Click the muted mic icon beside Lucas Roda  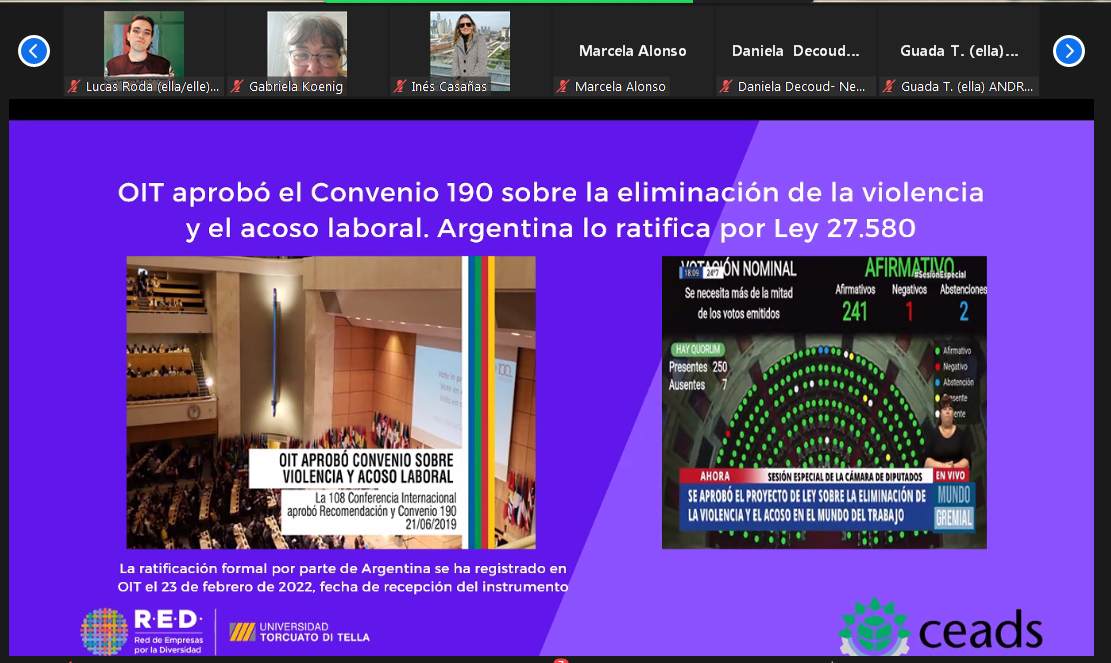[x=74, y=87]
